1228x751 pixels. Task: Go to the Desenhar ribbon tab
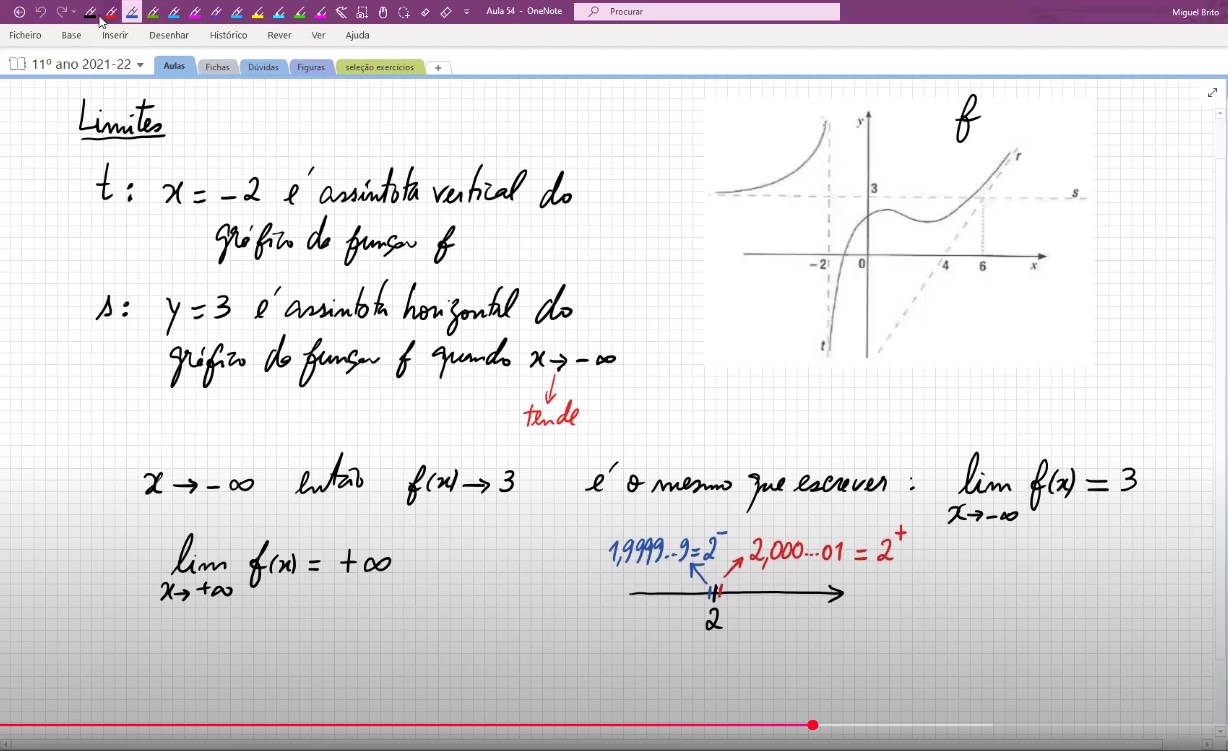[x=169, y=35]
